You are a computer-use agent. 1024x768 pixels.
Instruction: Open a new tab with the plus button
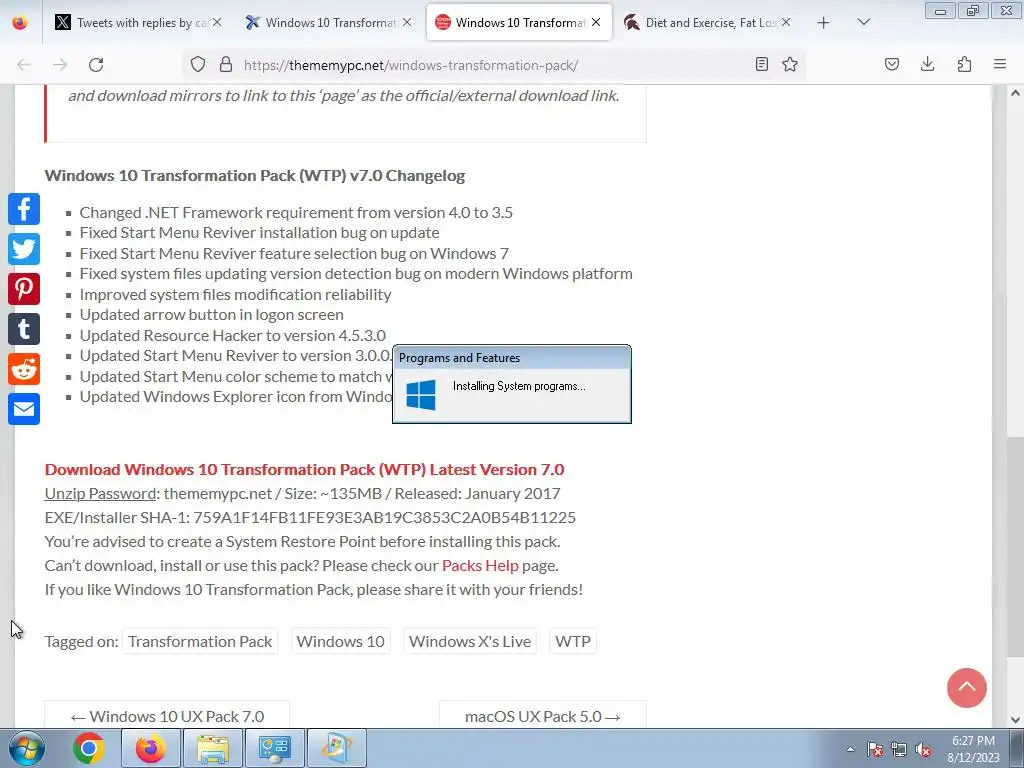coord(824,22)
